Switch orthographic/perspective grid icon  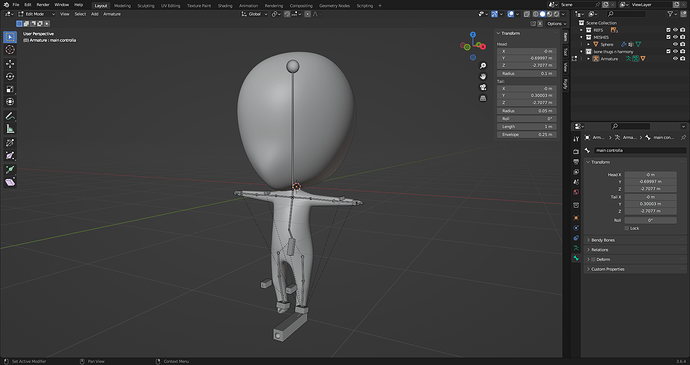(483, 98)
